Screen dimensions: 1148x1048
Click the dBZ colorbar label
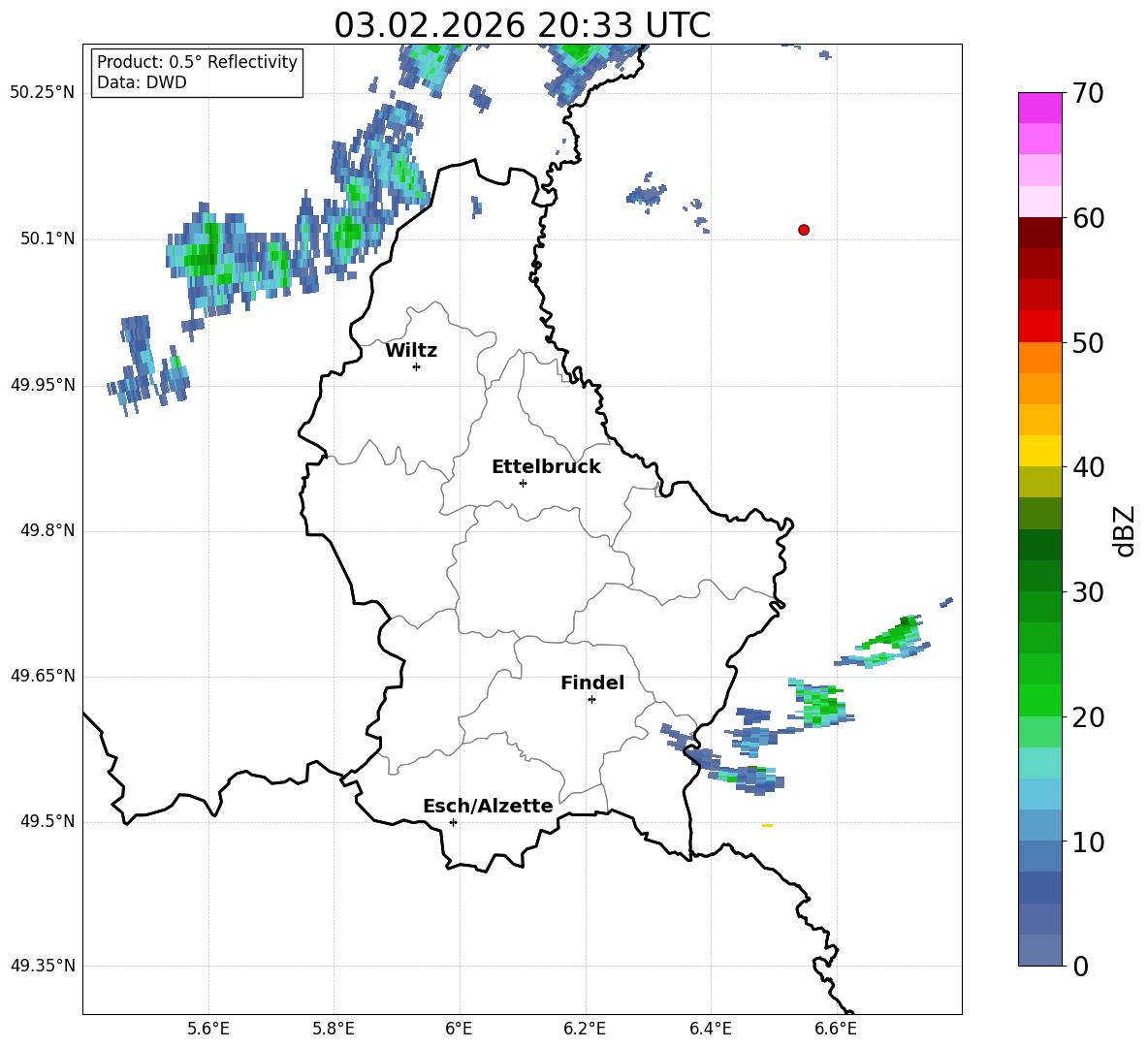coord(1126,530)
